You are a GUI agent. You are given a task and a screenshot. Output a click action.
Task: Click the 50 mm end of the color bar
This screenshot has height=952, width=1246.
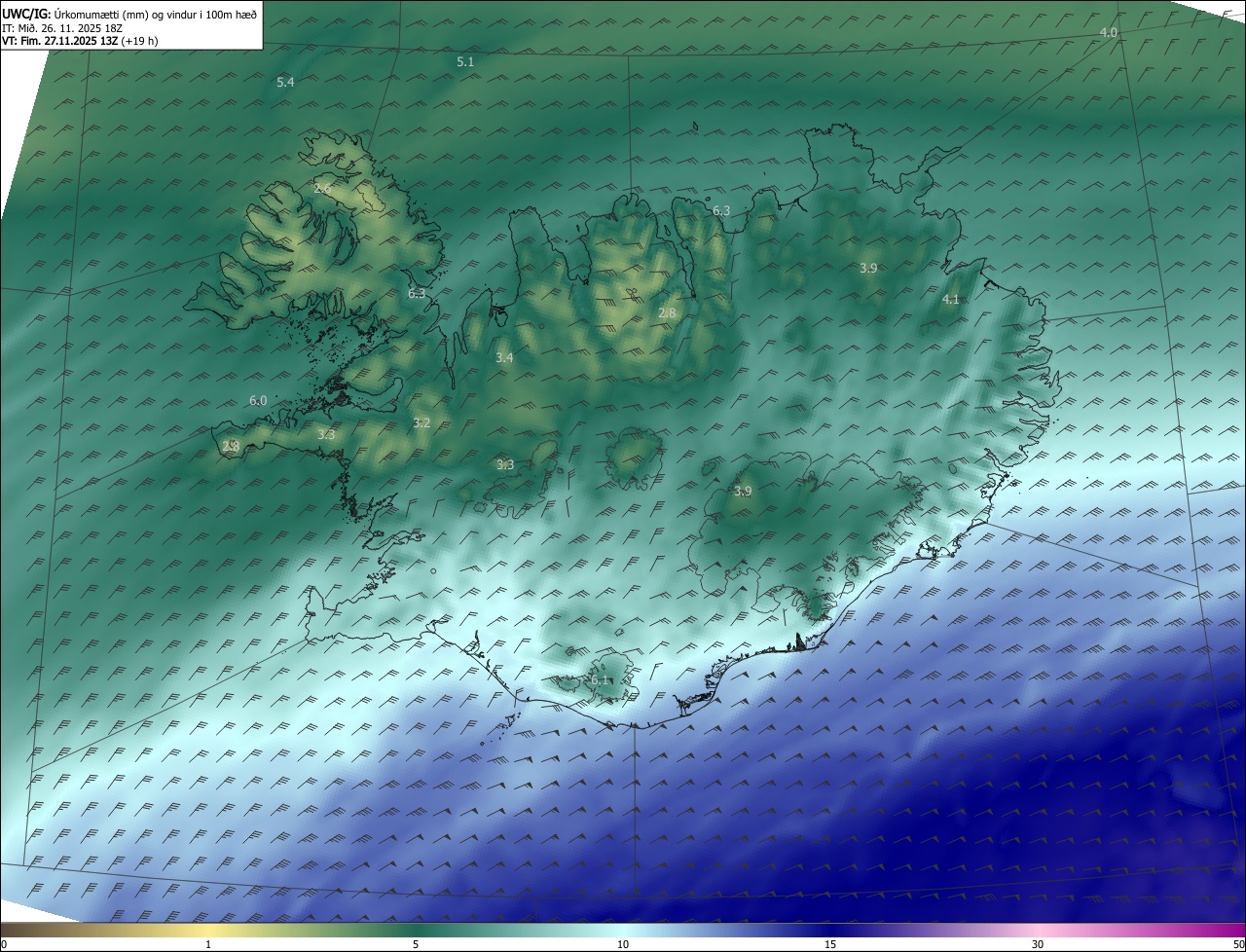click(1238, 944)
